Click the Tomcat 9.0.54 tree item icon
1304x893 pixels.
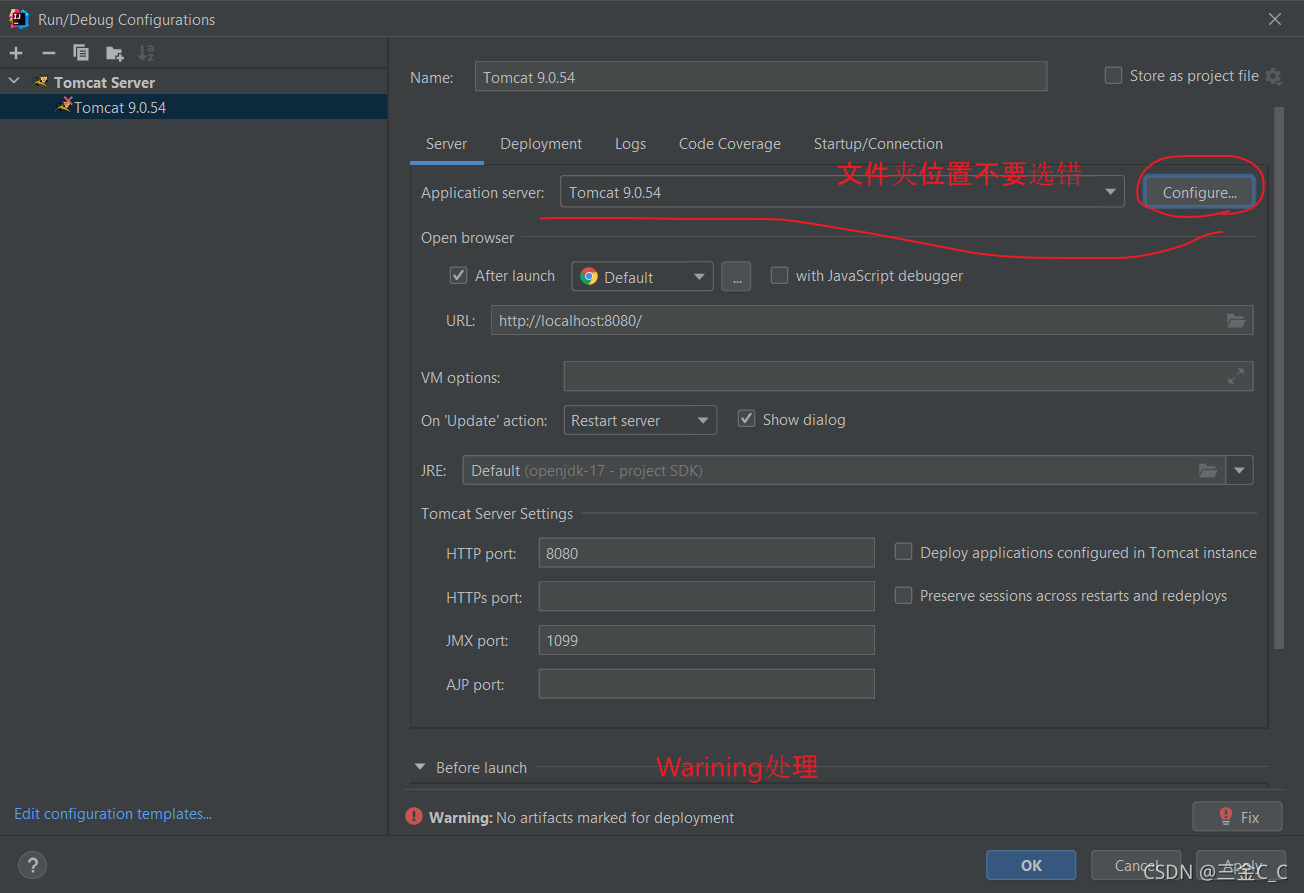[65, 105]
